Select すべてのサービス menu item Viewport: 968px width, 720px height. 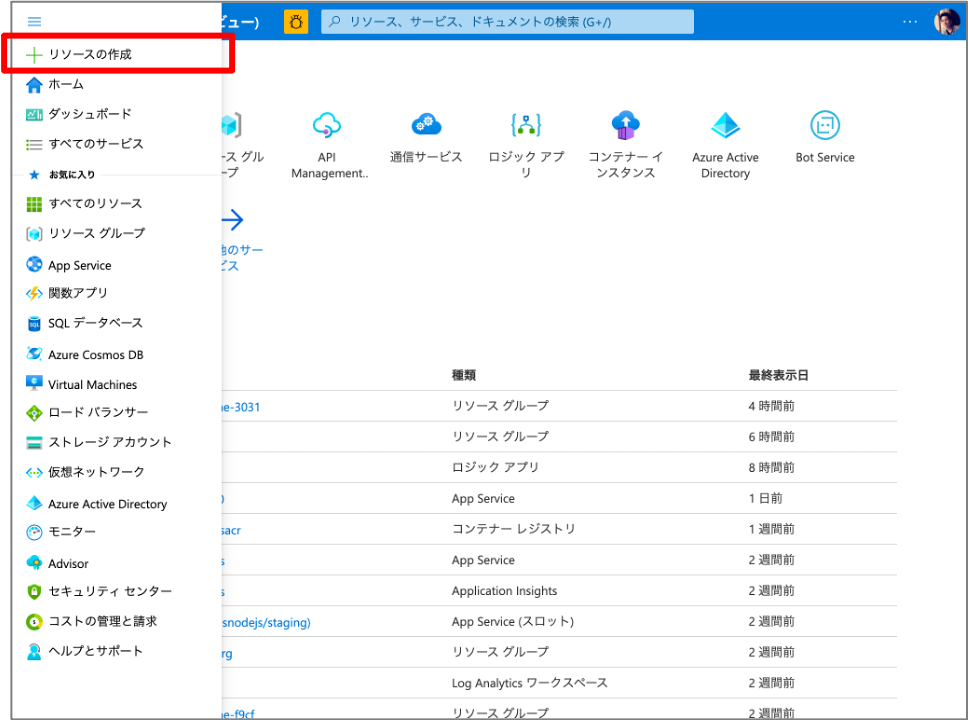pyautogui.click(x=96, y=144)
